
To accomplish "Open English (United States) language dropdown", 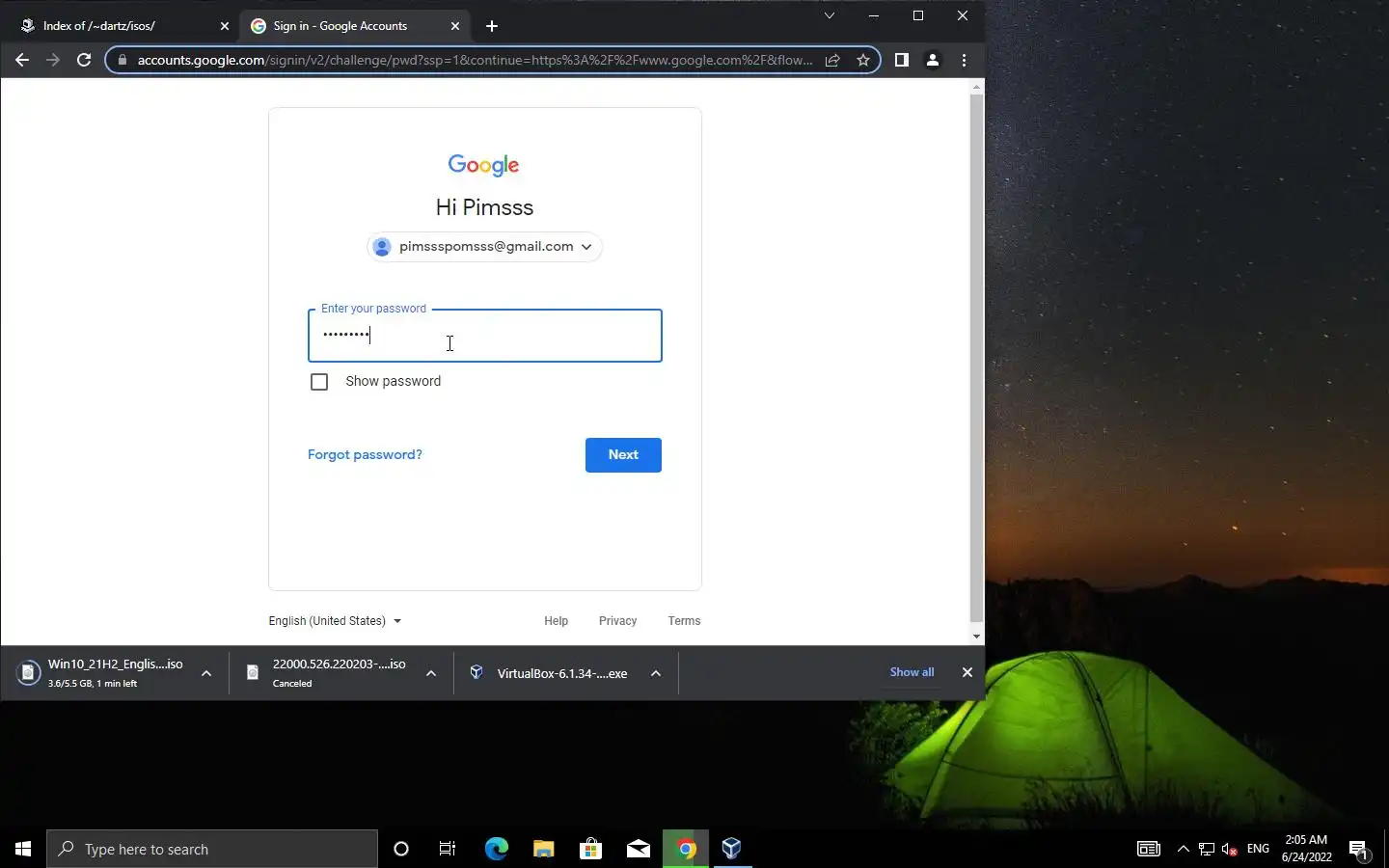I will (x=335, y=621).
